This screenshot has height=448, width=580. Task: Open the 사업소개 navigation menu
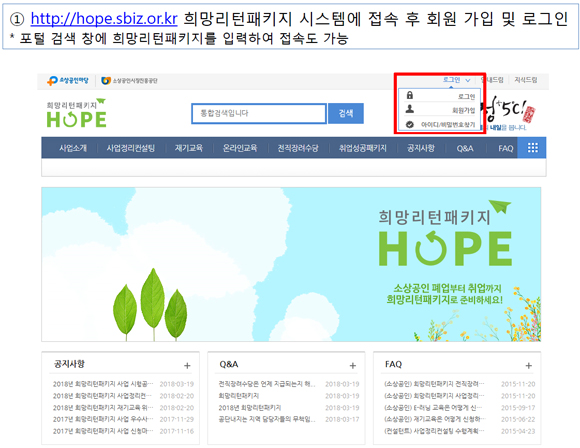[73, 148]
